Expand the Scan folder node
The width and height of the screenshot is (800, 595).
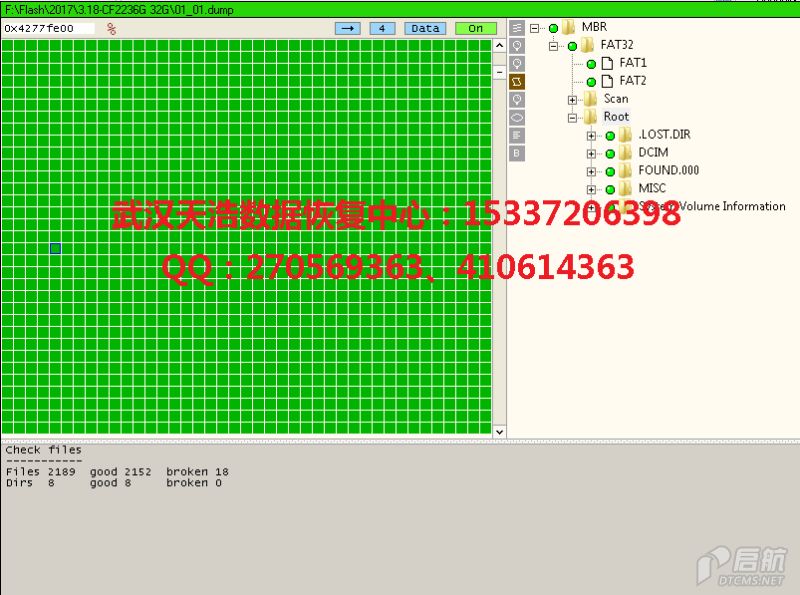(573, 99)
